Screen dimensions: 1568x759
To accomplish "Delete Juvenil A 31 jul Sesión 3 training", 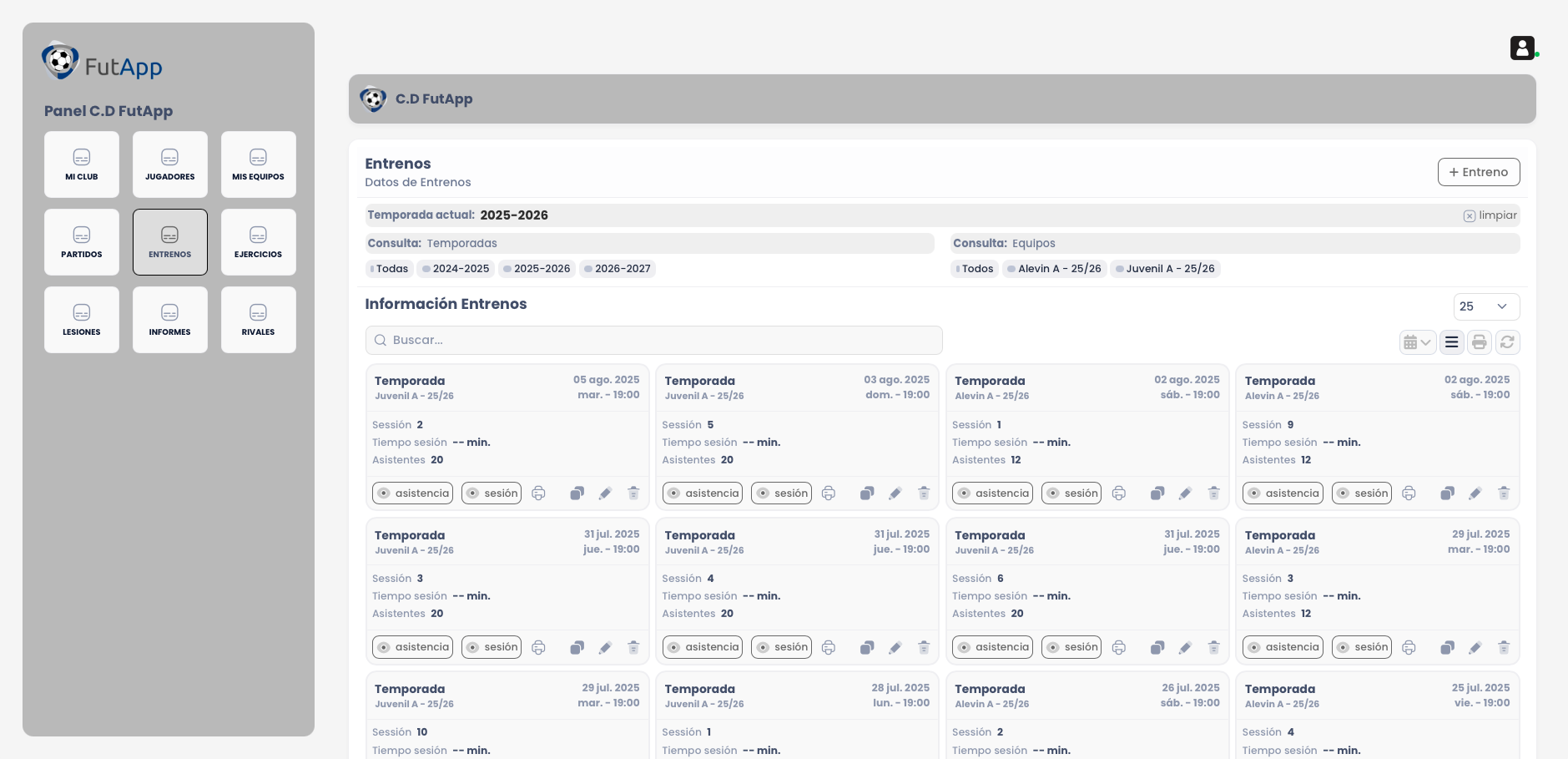I will pyautogui.click(x=633, y=647).
